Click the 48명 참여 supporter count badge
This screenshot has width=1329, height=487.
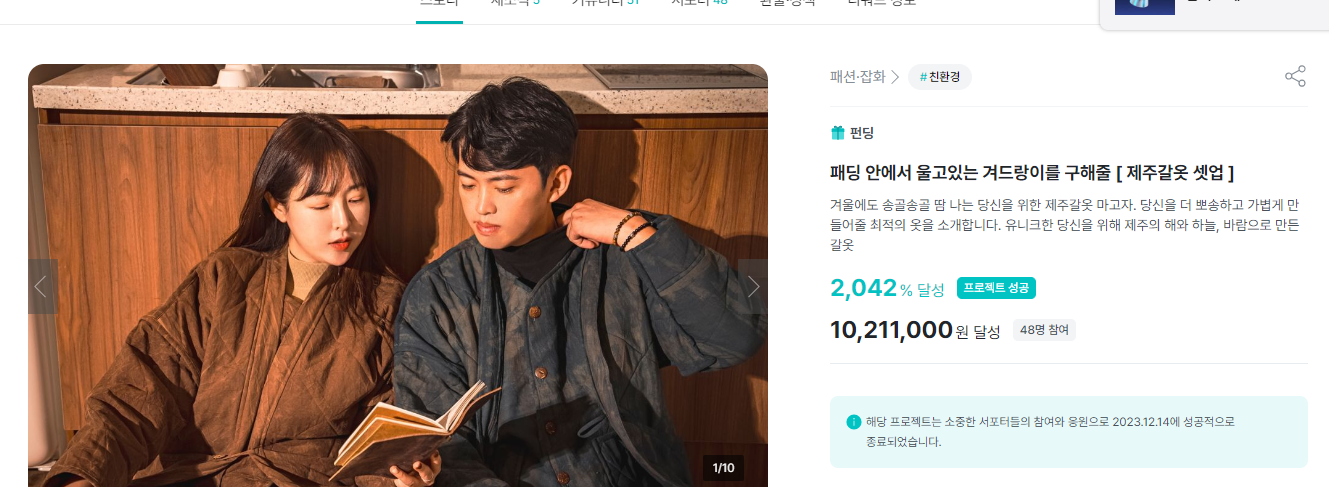coord(1044,330)
